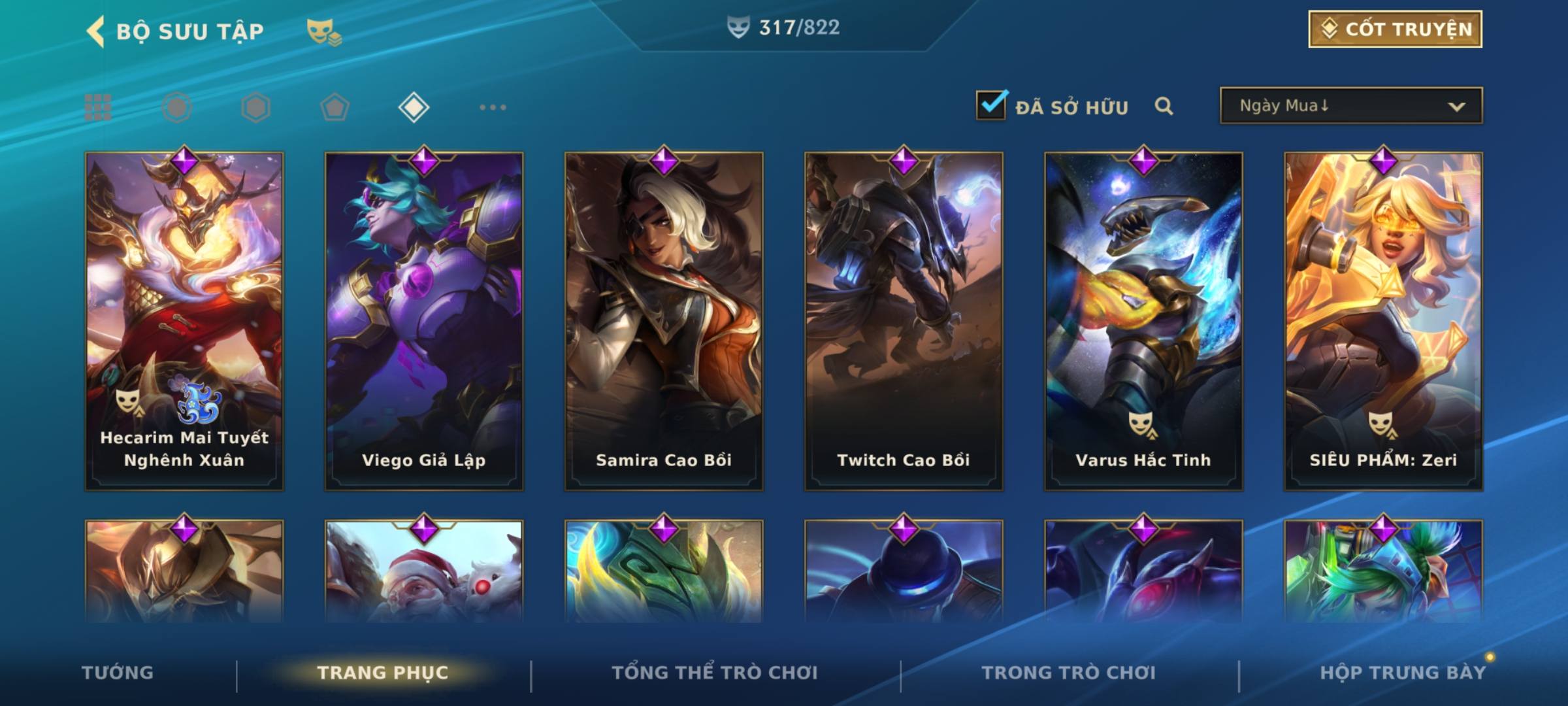1568x706 pixels.
Task: Go back using the arrow beside Bộ Sưu Tập
Action: (96, 31)
